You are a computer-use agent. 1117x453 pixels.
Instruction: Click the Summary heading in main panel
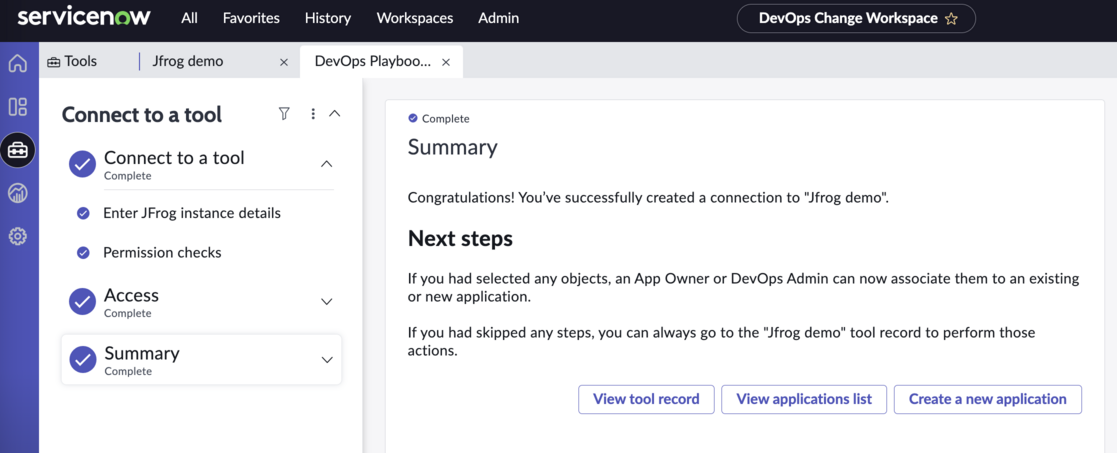(452, 147)
